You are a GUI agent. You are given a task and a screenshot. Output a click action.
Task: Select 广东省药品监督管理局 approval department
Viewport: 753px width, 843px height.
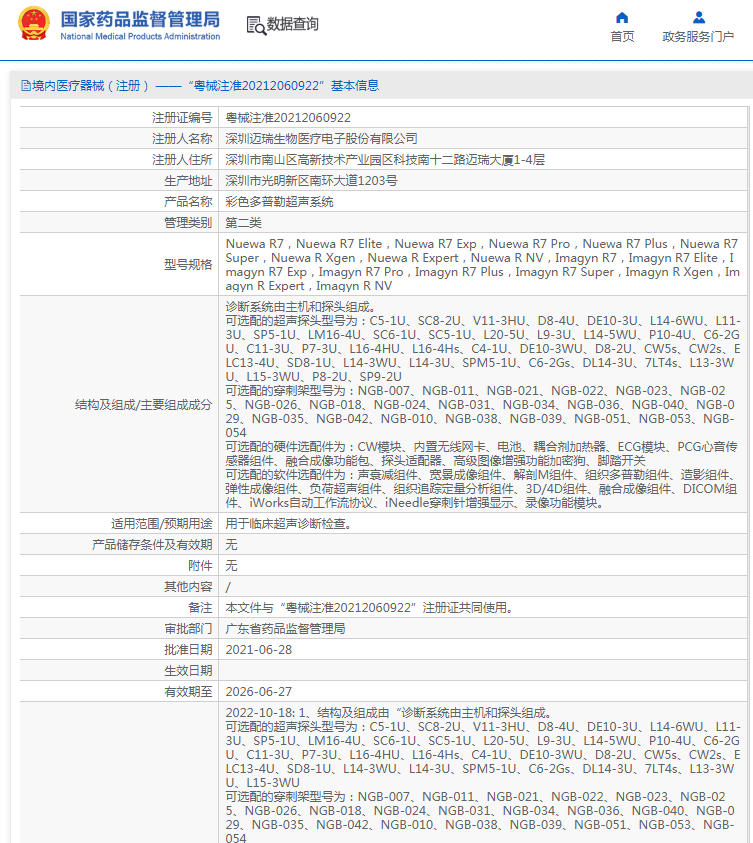[285, 628]
